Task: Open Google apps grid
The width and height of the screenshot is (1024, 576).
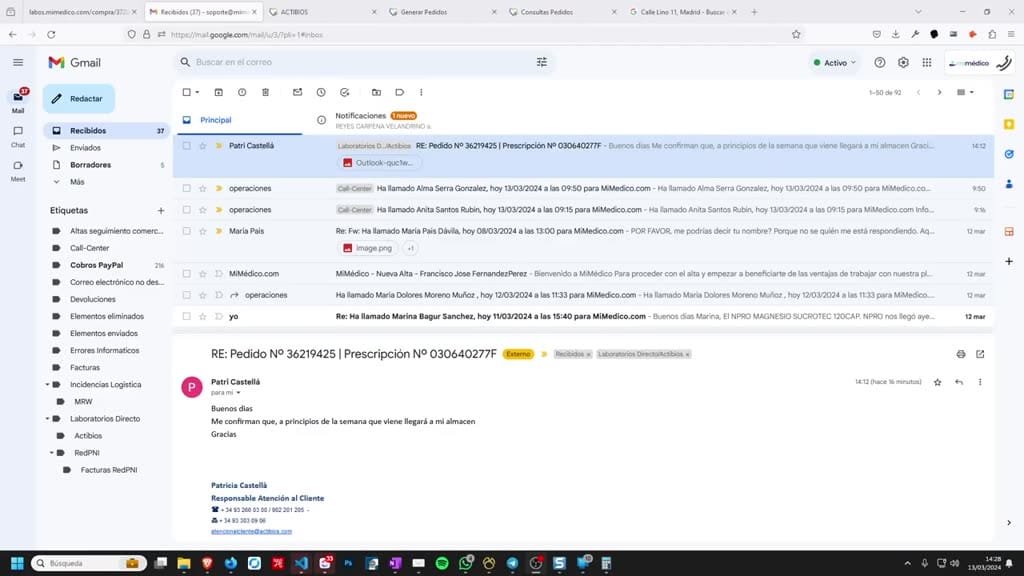Action: pyautogui.click(x=927, y=63)
